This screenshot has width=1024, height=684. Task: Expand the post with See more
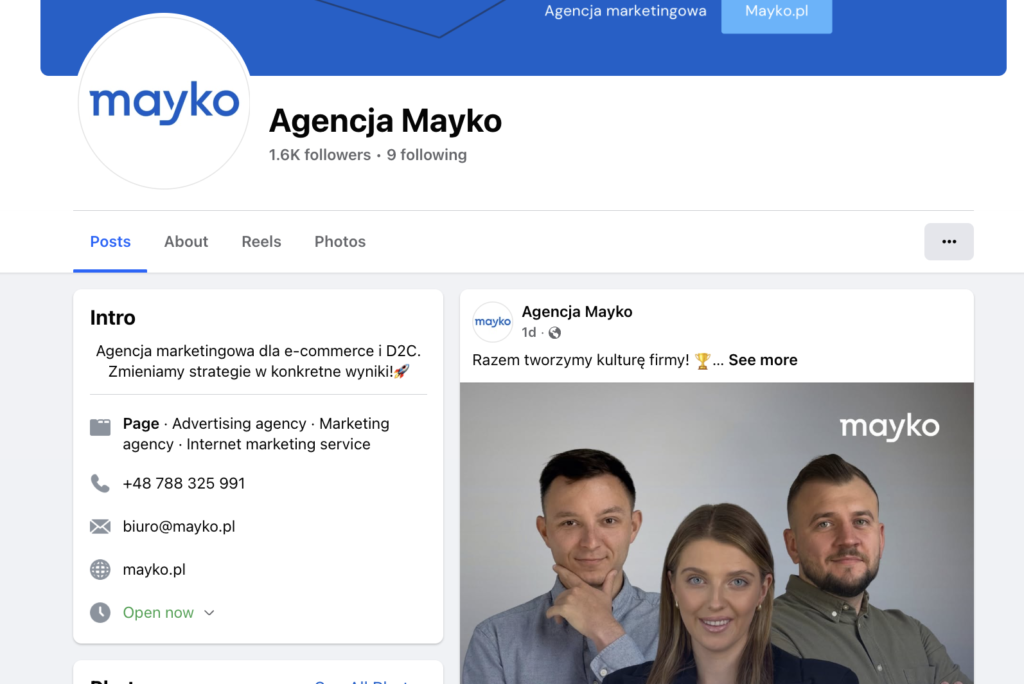[762, 360]
